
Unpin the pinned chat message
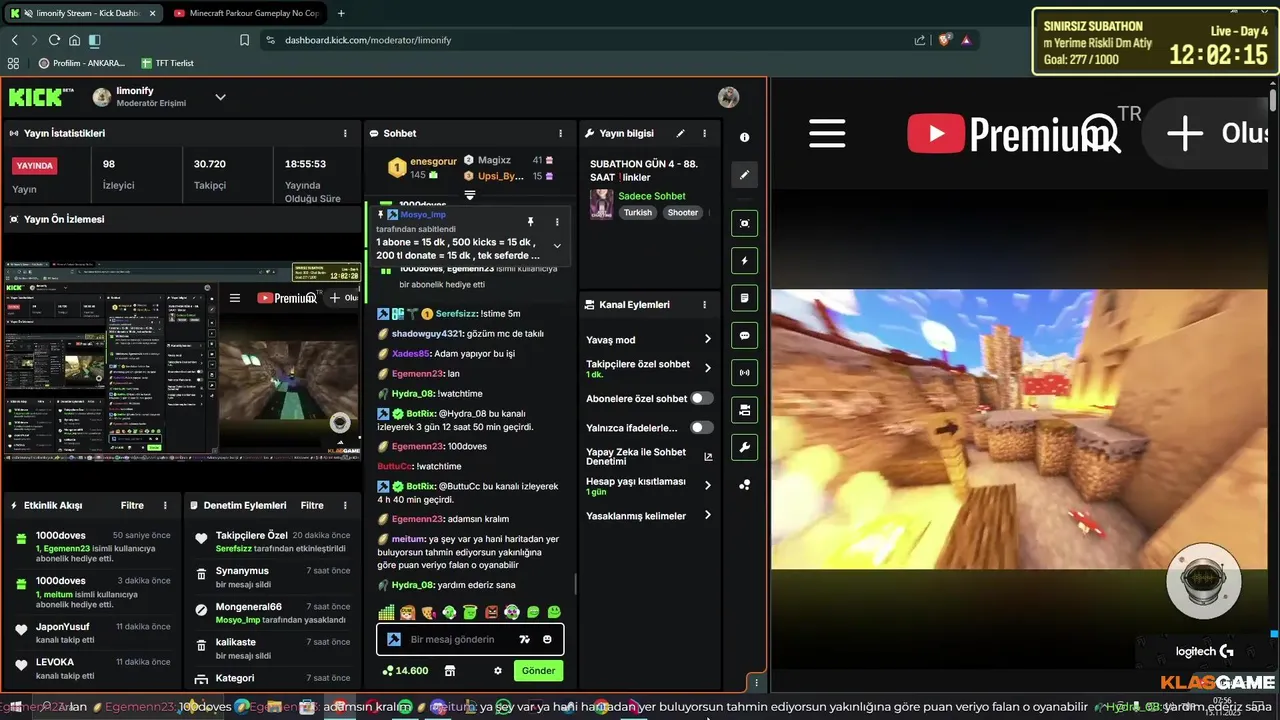click(x=531, y=222)
